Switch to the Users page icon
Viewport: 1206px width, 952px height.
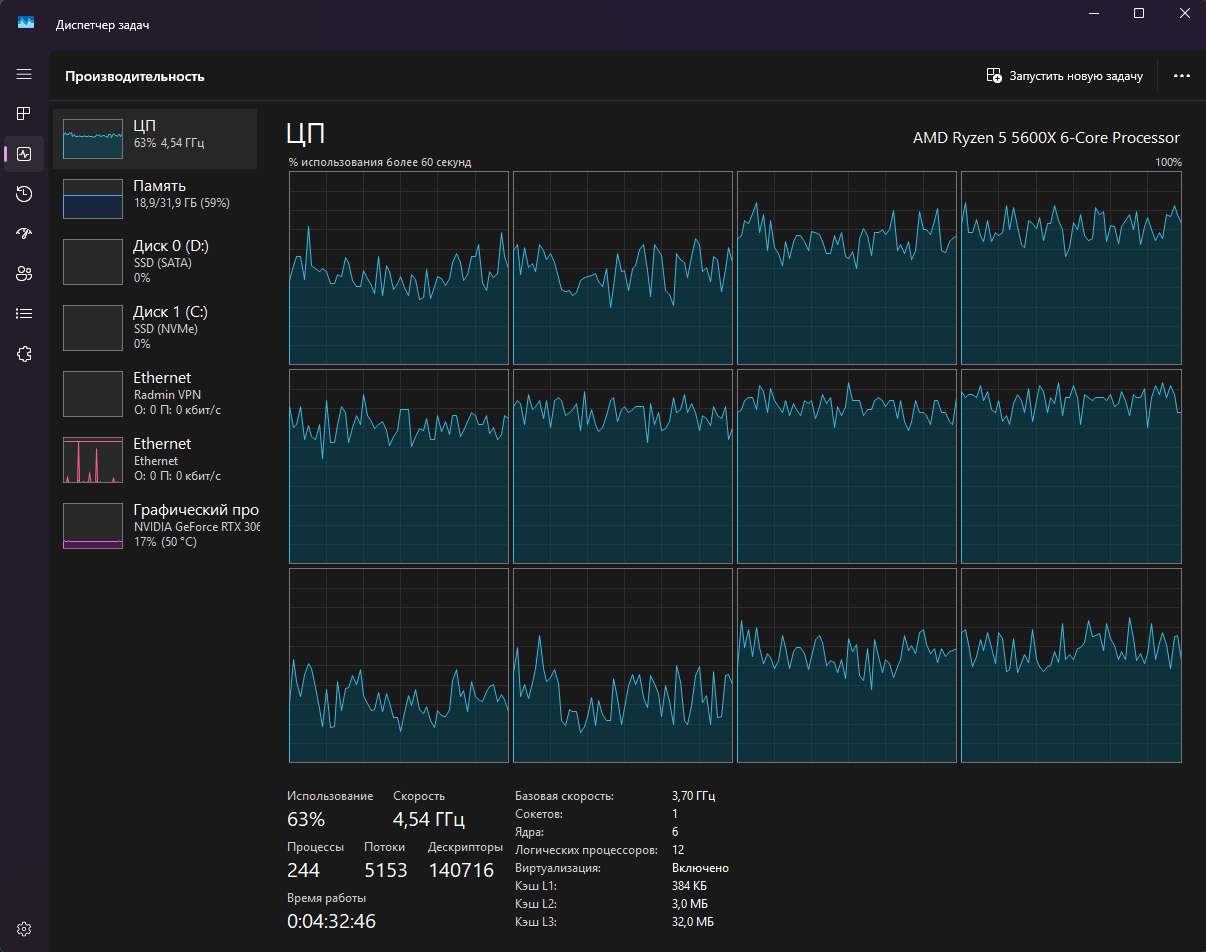24,274
